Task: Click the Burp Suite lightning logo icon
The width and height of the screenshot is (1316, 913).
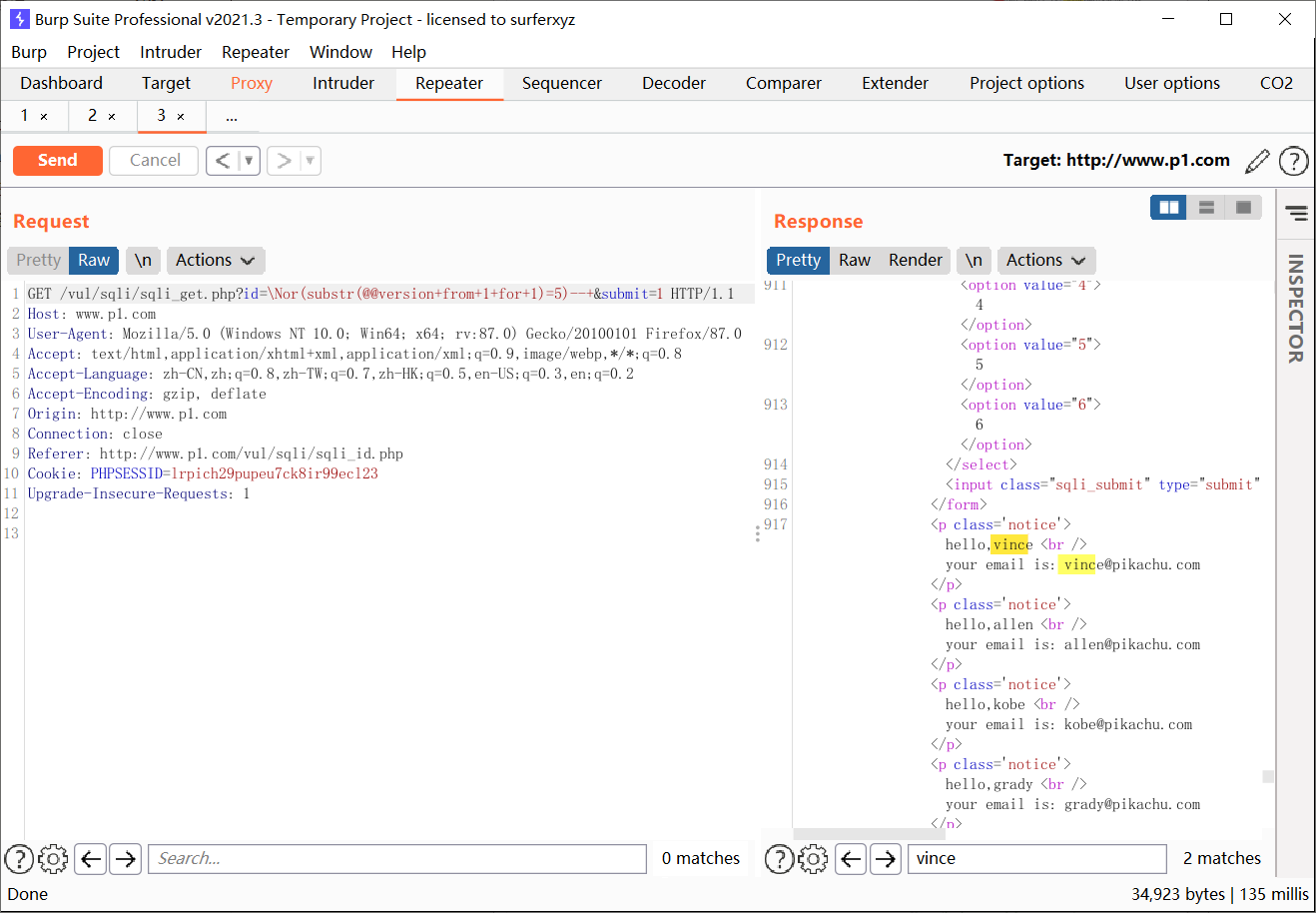Action: click(x=19, y=19)
